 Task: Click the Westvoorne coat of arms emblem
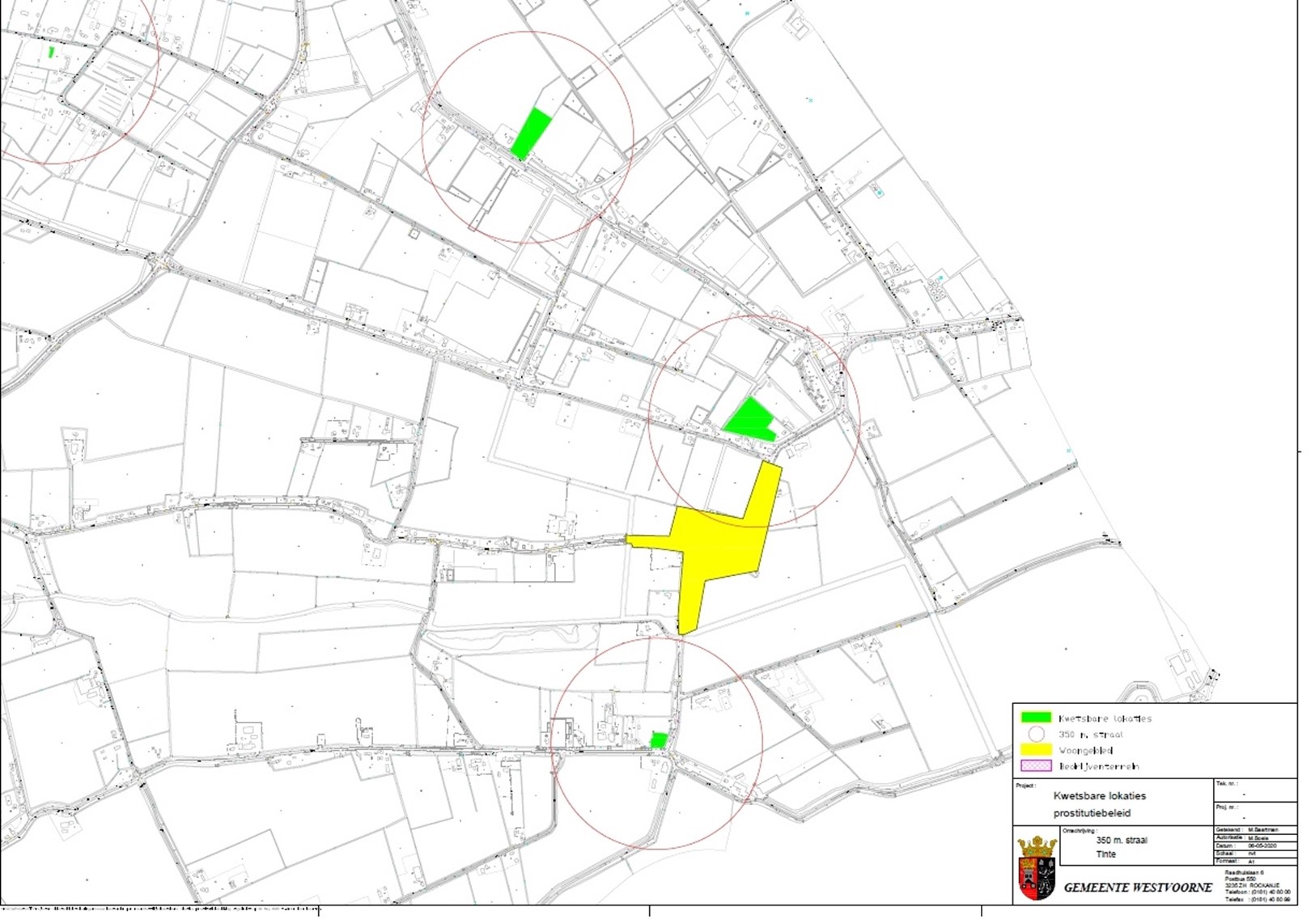[x=1037, y=868]
